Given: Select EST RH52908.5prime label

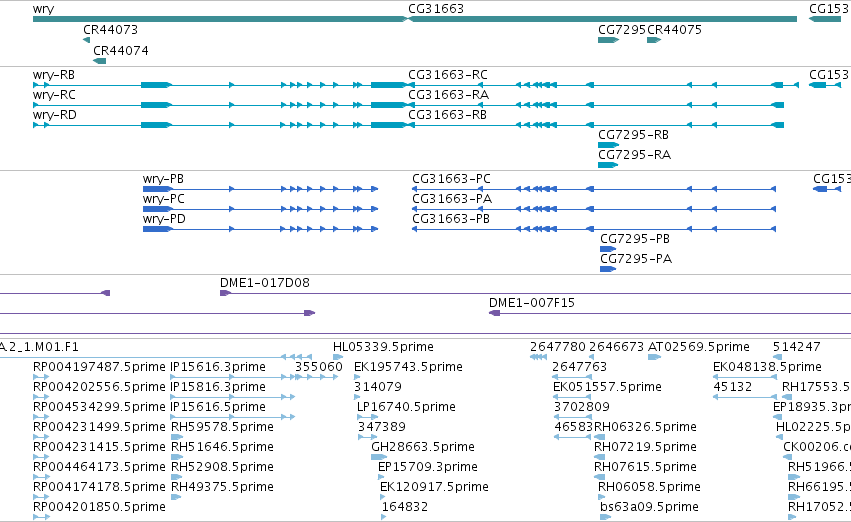Looking at the screenshot, I should pyautogui.click(x=222, y=468).
